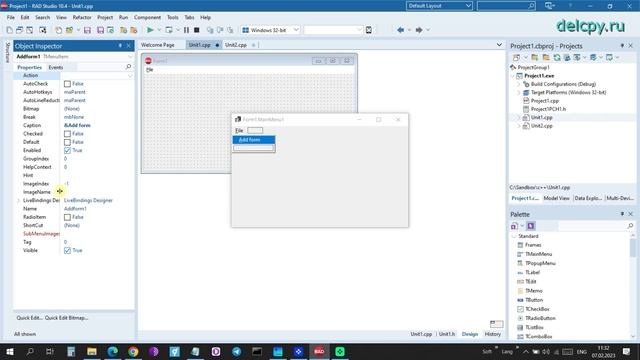Open the Model View tab in Projects panel
The image size is (640, 360).
556,198
